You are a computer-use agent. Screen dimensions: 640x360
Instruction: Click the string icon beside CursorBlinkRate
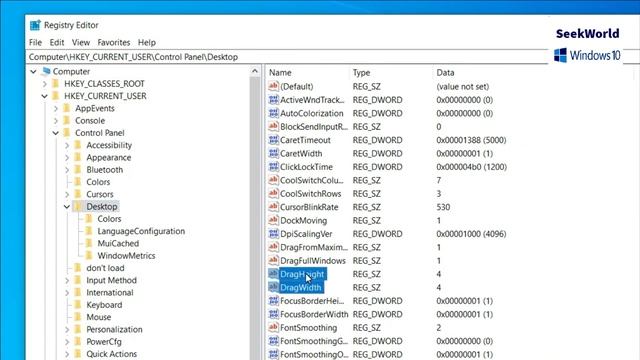273,207
